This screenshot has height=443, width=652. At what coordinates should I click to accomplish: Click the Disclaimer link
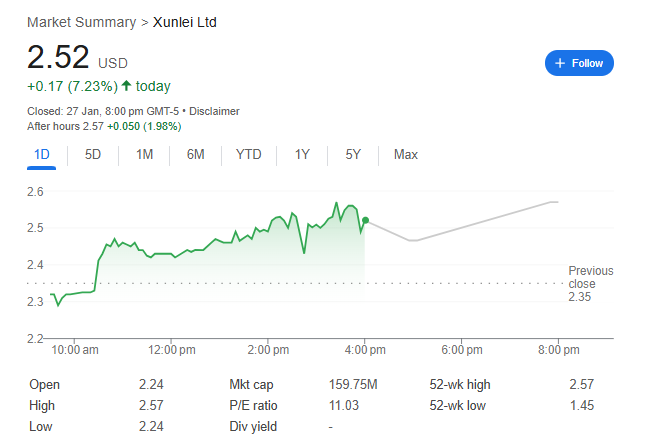(x=214, y=111)
